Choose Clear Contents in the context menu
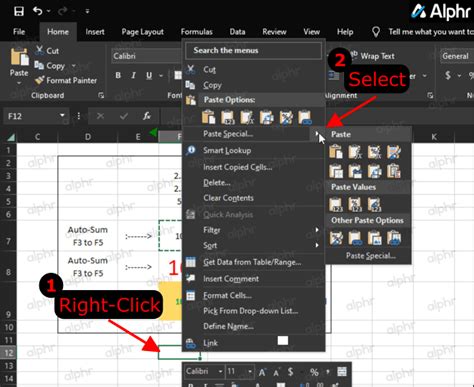 click(x=254, y=198)
